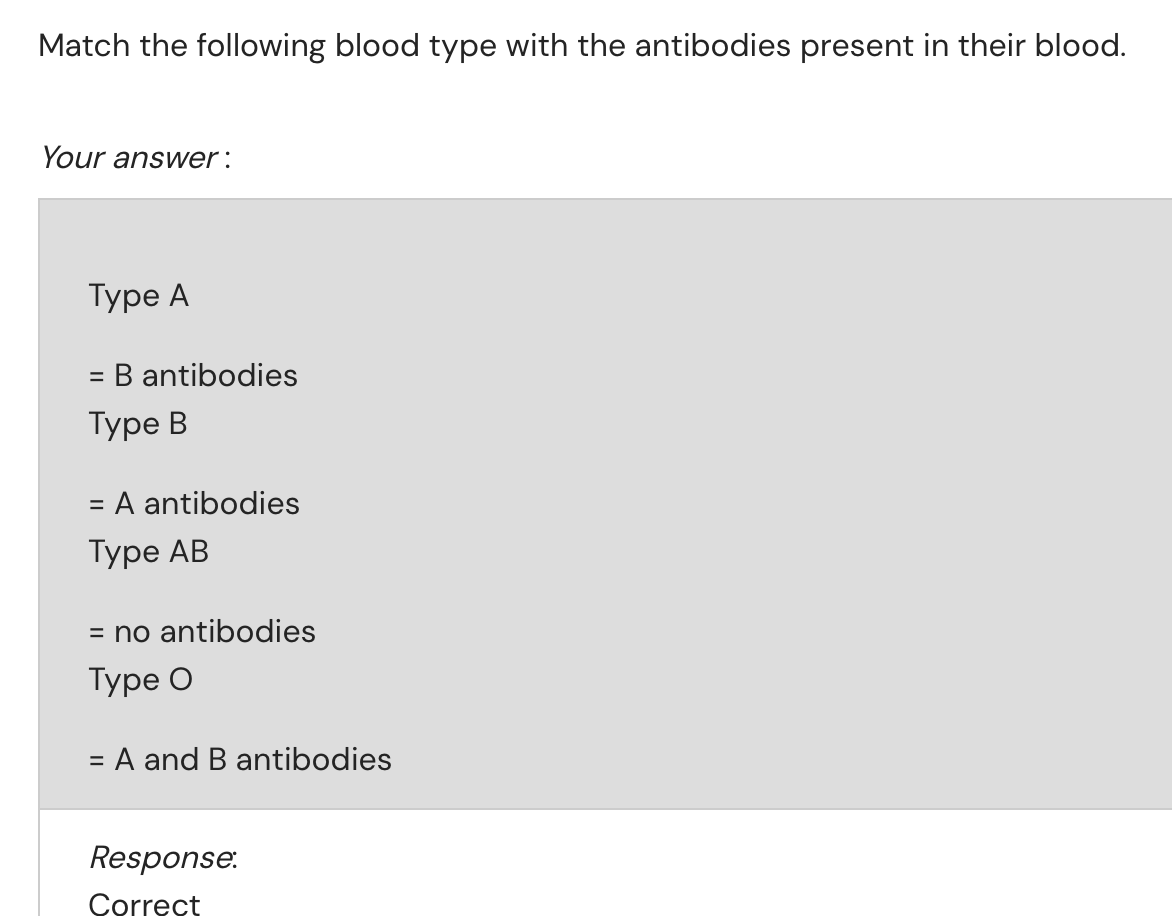Click the equals sign before "no antibodies"
1172x916 pixels.
[97, 632]
